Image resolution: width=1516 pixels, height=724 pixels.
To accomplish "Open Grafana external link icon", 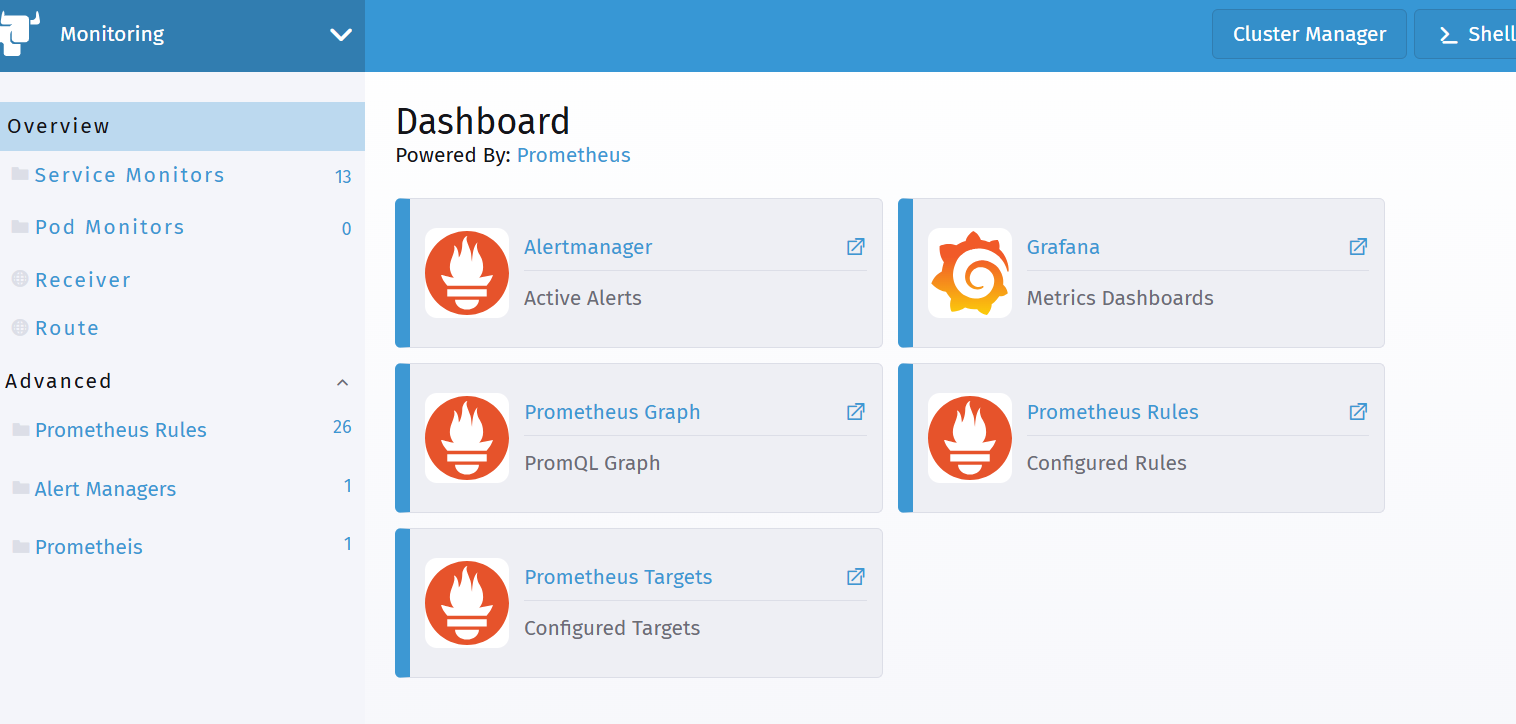I will pos(1358,247).
